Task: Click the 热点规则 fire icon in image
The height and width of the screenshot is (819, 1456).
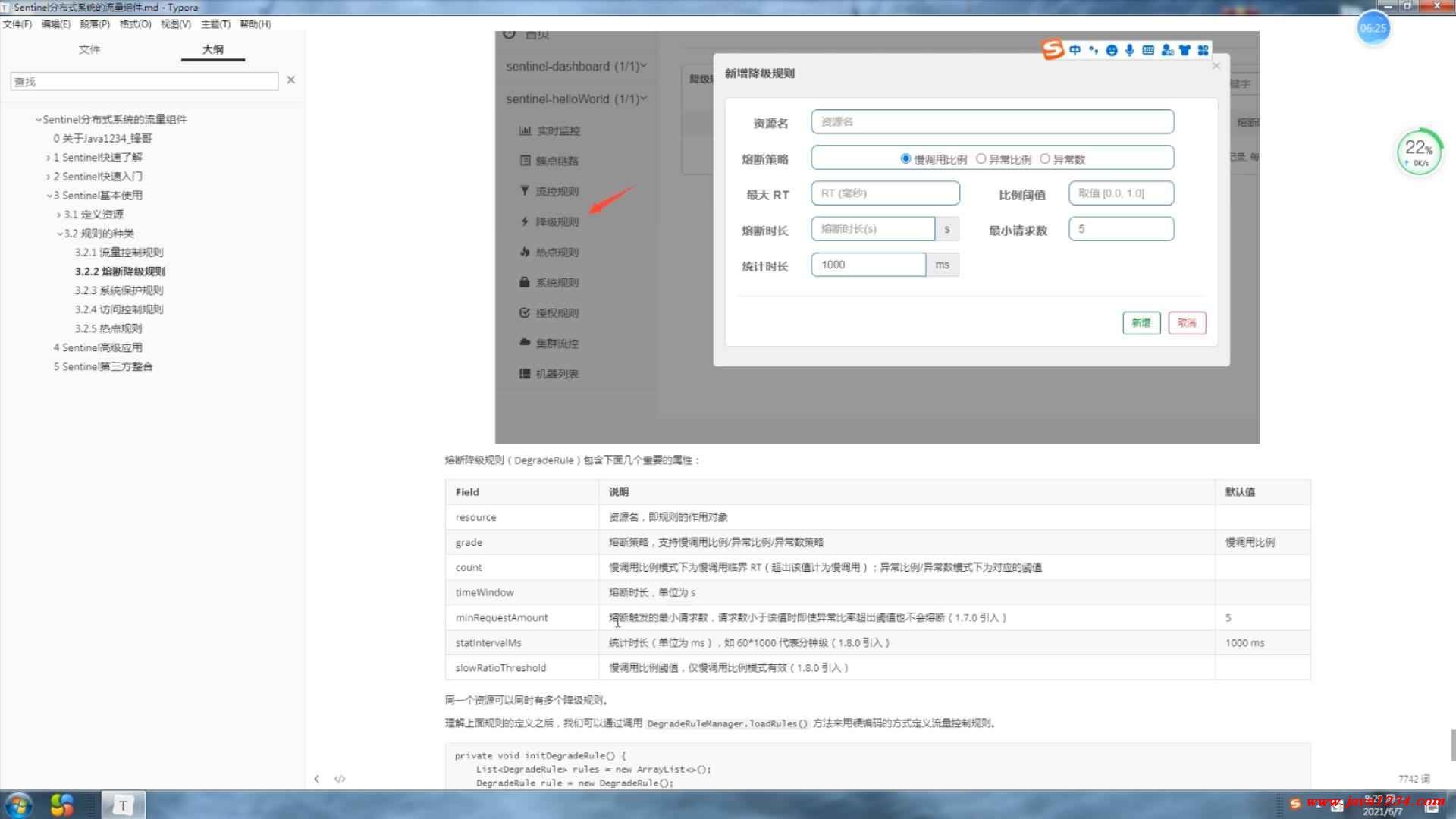Action: click(x=525, y=252)
